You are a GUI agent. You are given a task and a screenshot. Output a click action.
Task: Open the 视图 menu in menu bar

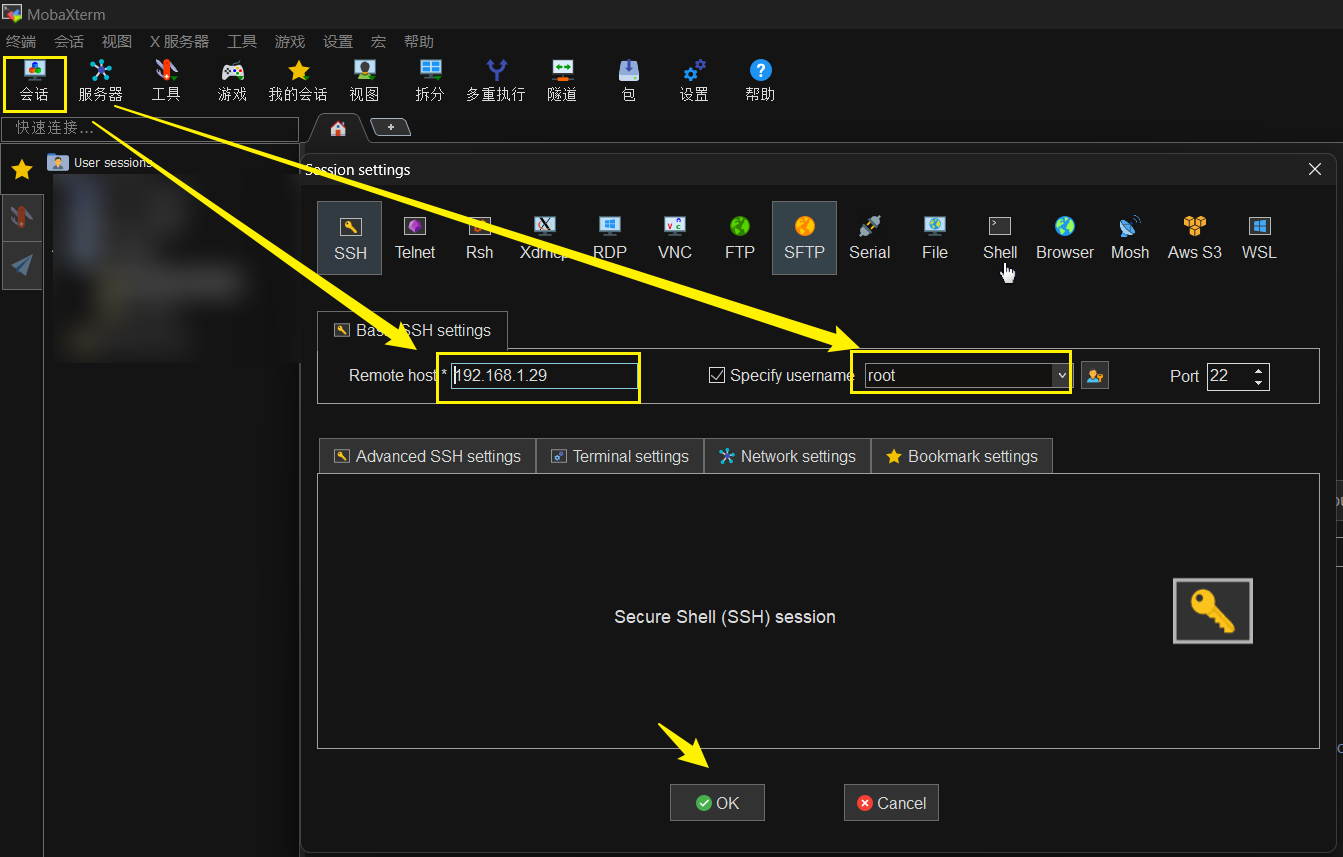pyautogui.click(x=117, y=41)
